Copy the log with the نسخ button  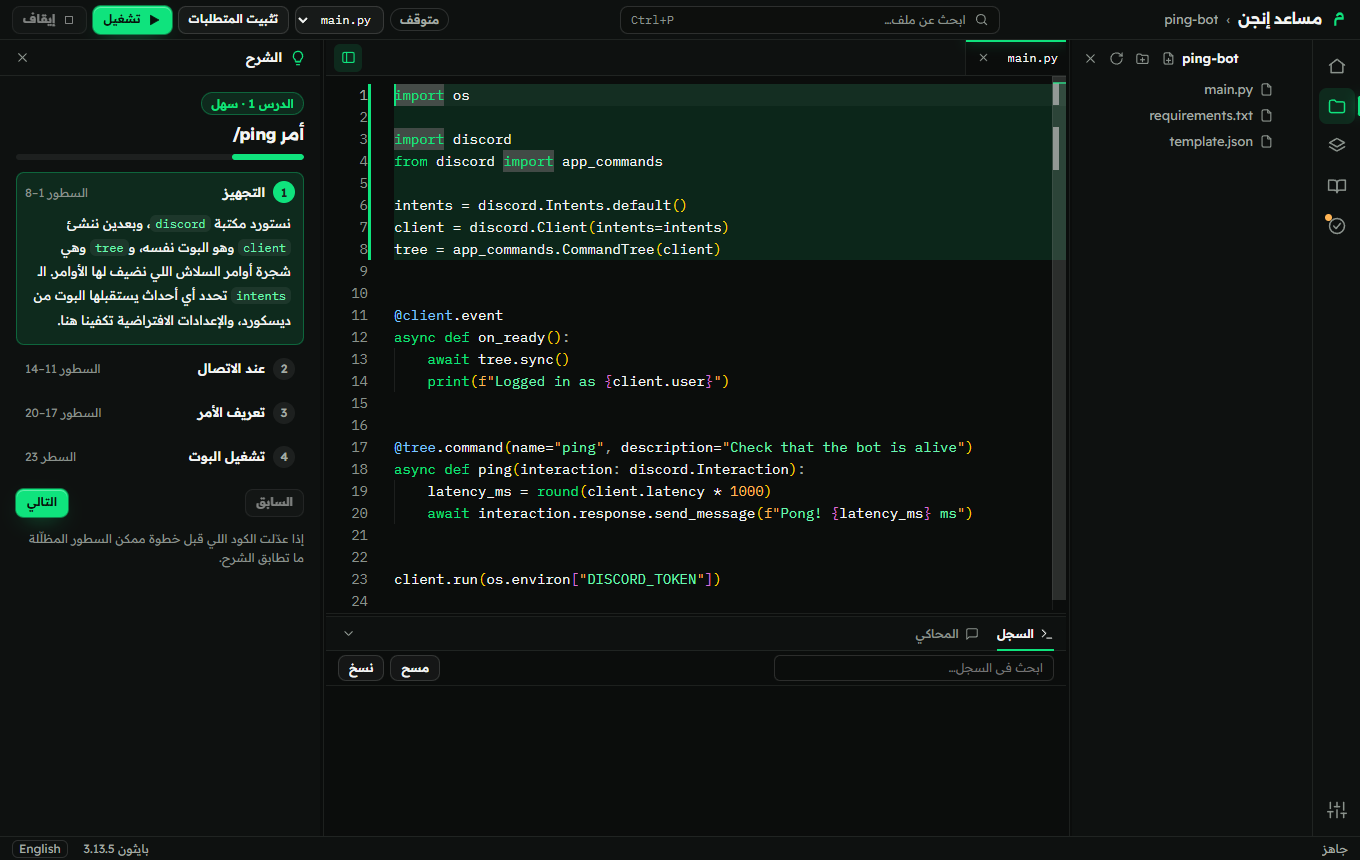[361, 668]
